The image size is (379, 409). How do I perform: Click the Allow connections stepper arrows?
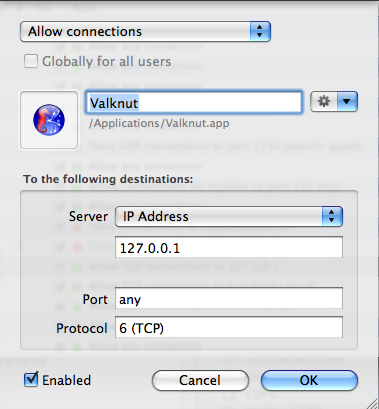pyautogui.click(x=260, y=32)
